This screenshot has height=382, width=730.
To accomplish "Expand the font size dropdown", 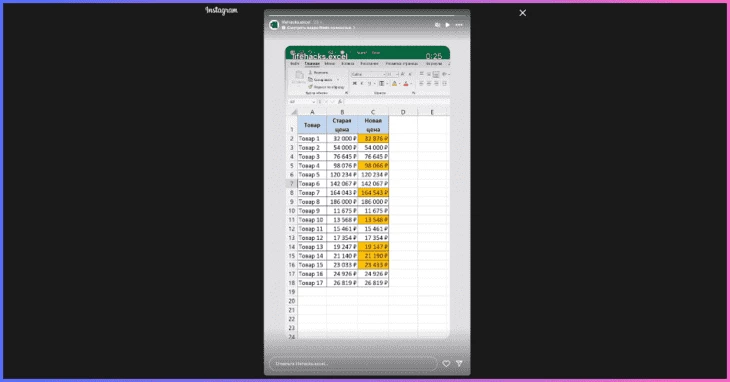I will point(397,74).
